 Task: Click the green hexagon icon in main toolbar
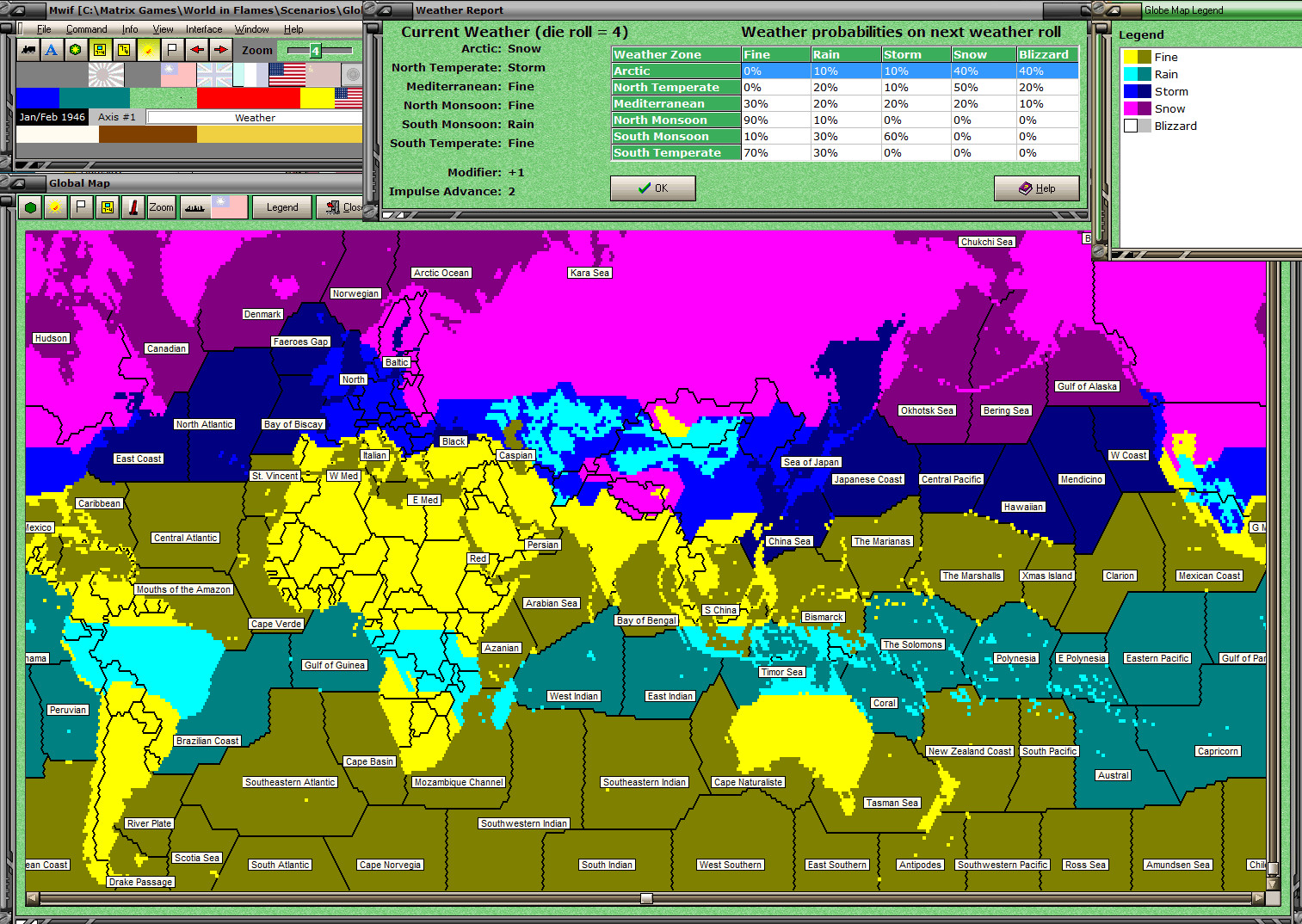[76, 50]
